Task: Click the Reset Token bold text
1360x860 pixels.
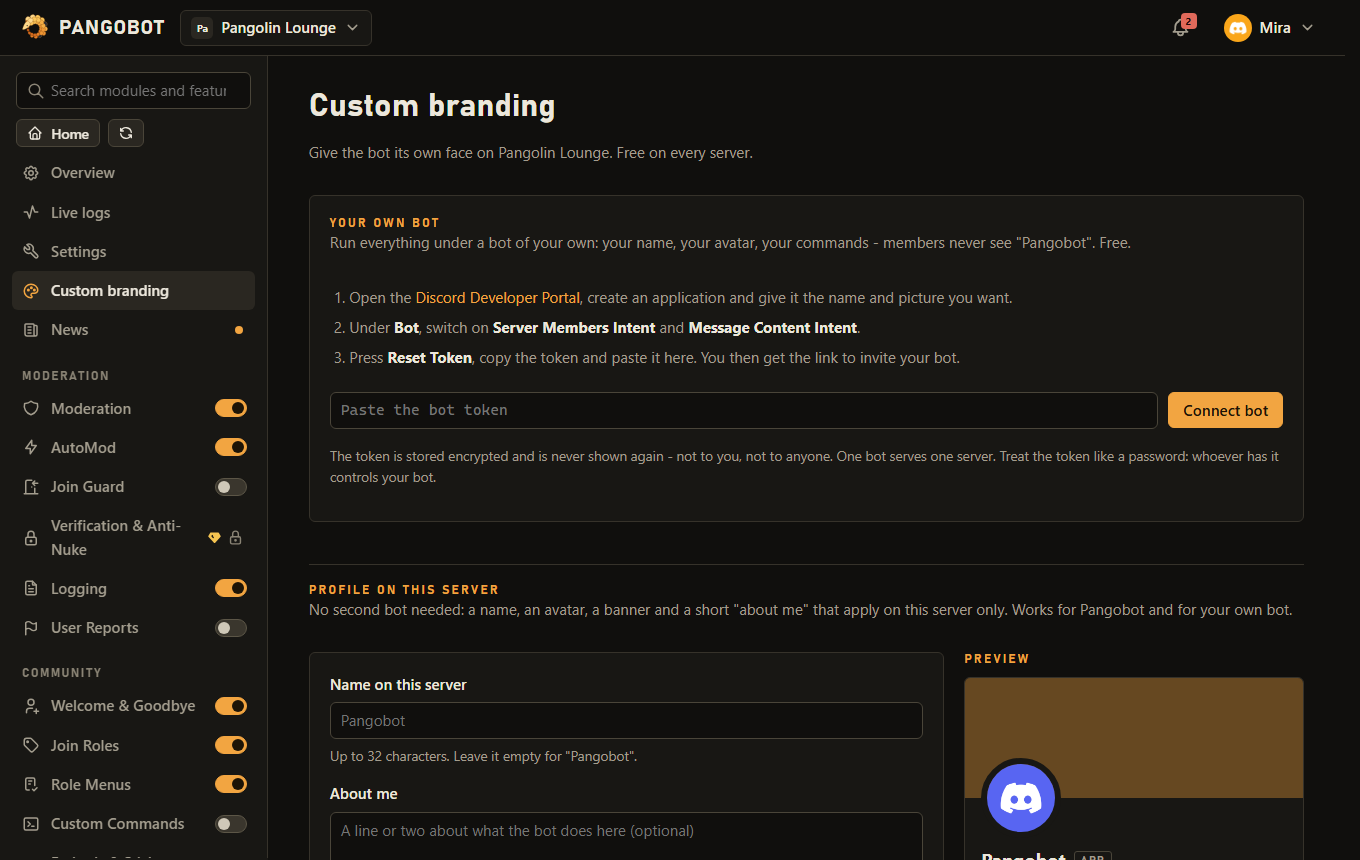Action: (429, 358)
